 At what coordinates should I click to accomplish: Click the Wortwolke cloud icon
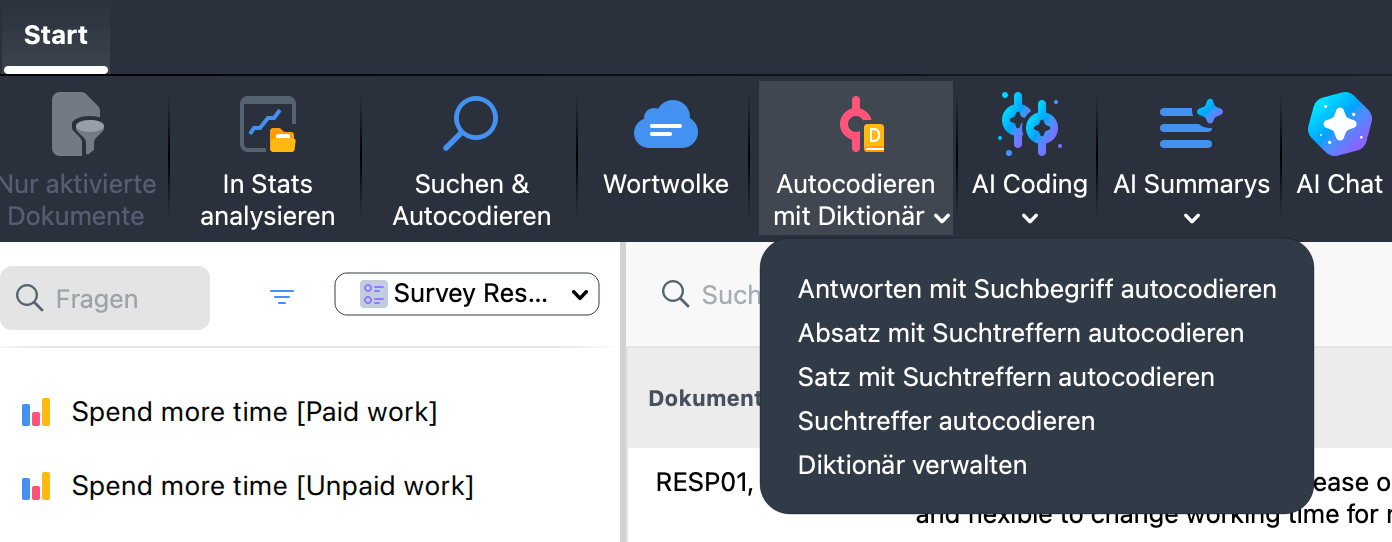tap(666, 126)
